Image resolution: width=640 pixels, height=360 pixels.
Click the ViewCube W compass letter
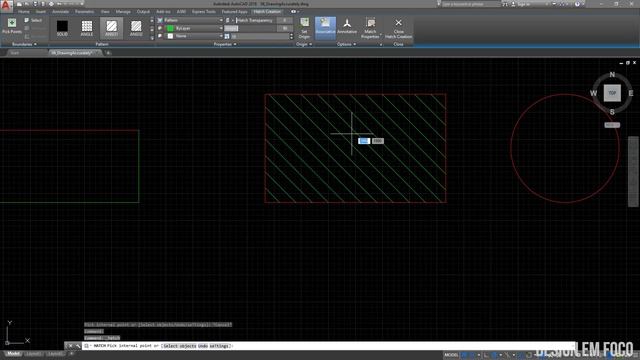pyautogui.click(x=593, y=93)
